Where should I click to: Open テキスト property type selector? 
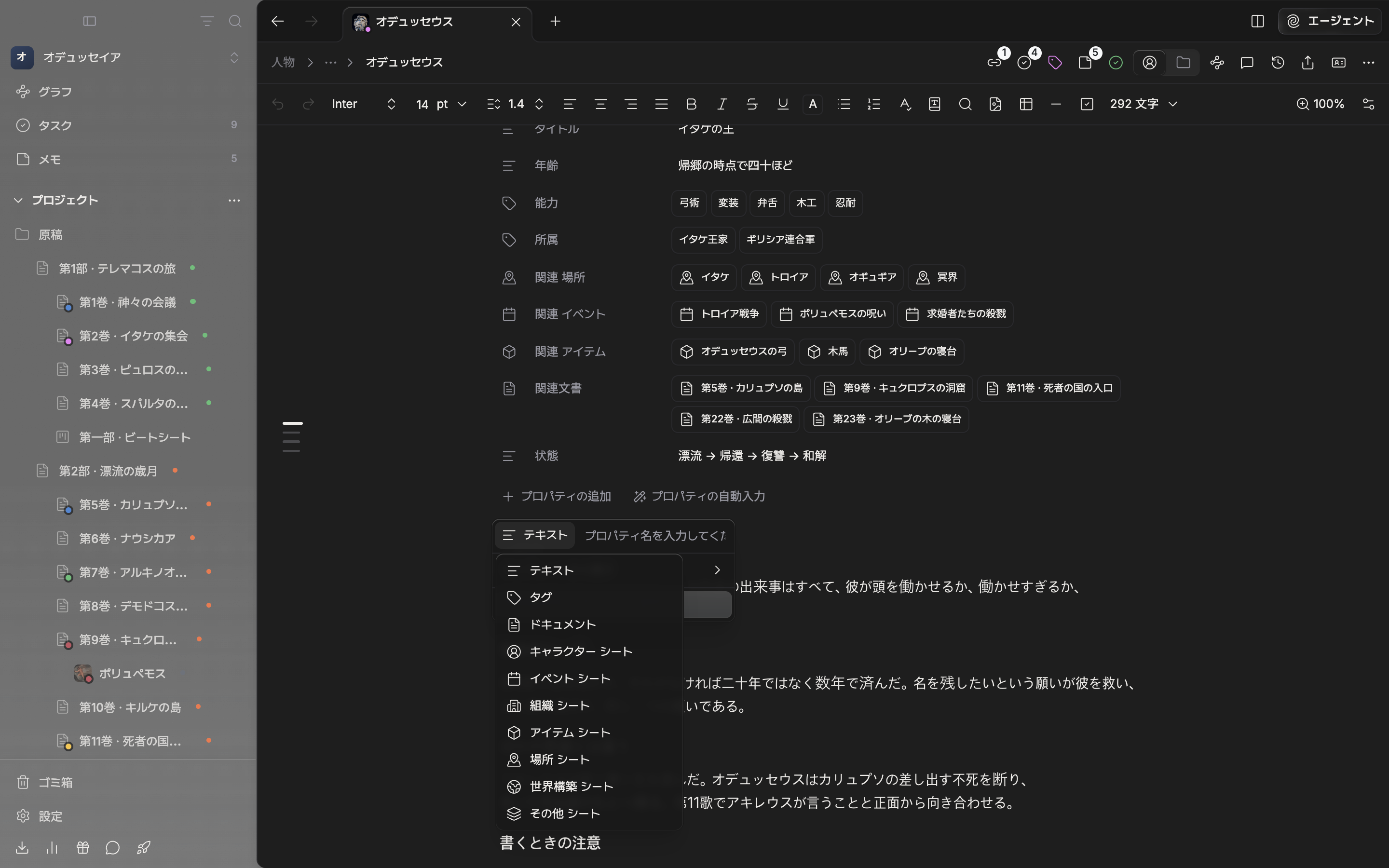[534, 535]
